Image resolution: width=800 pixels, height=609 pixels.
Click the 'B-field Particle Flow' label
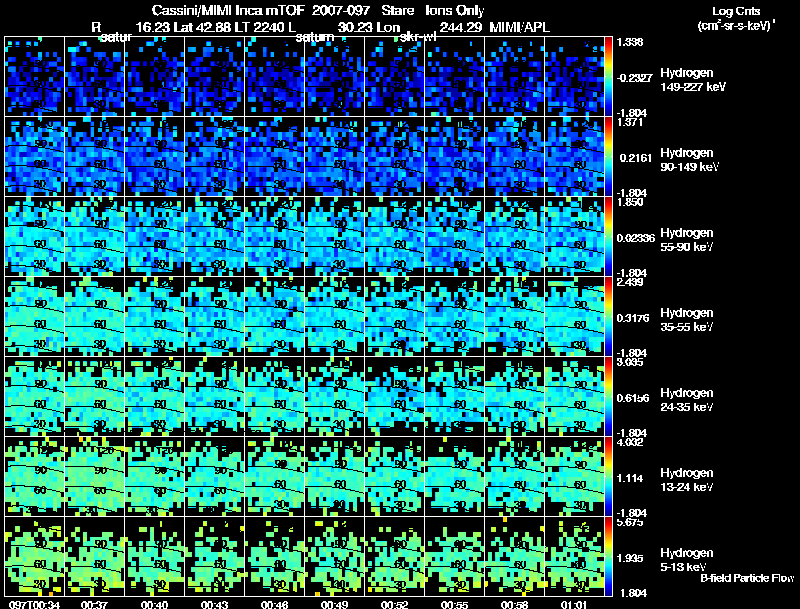pyautogui.click(x=747, y=578)
